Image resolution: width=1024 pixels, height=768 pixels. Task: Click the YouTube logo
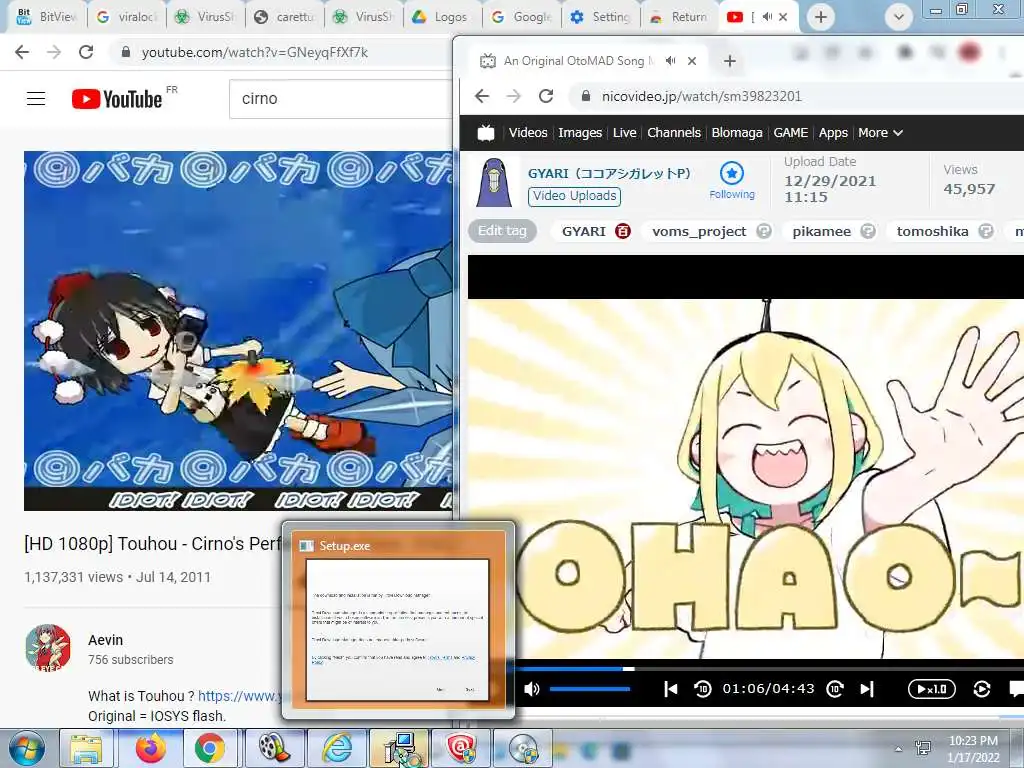118,99
